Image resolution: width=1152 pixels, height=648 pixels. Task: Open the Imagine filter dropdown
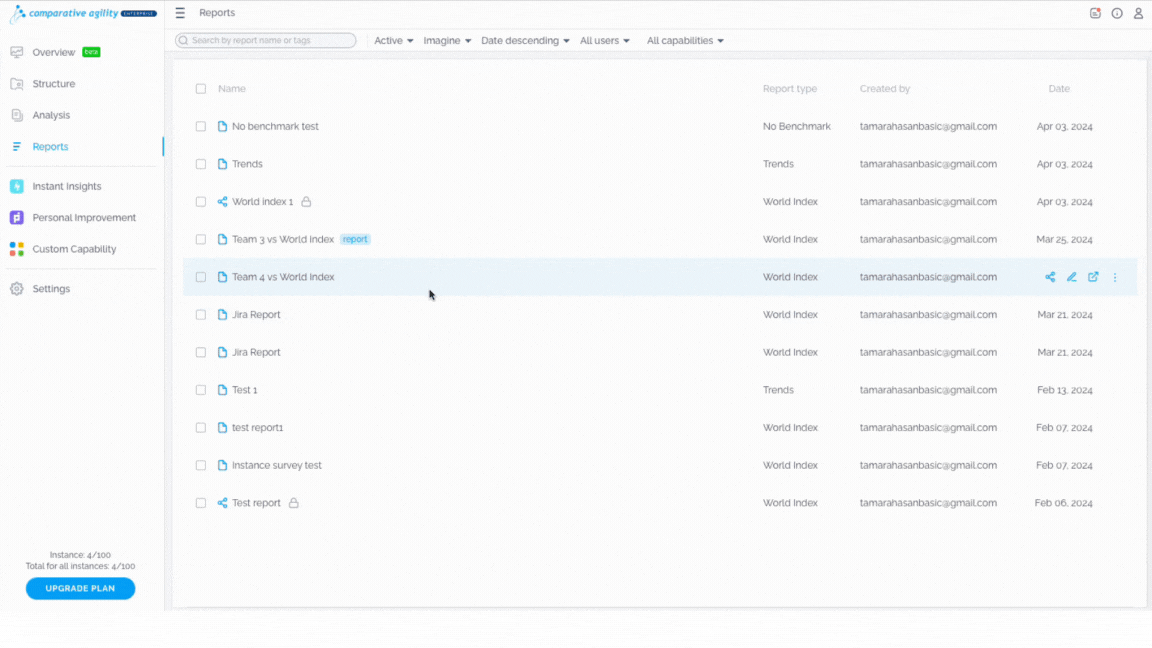coord(447,40)
